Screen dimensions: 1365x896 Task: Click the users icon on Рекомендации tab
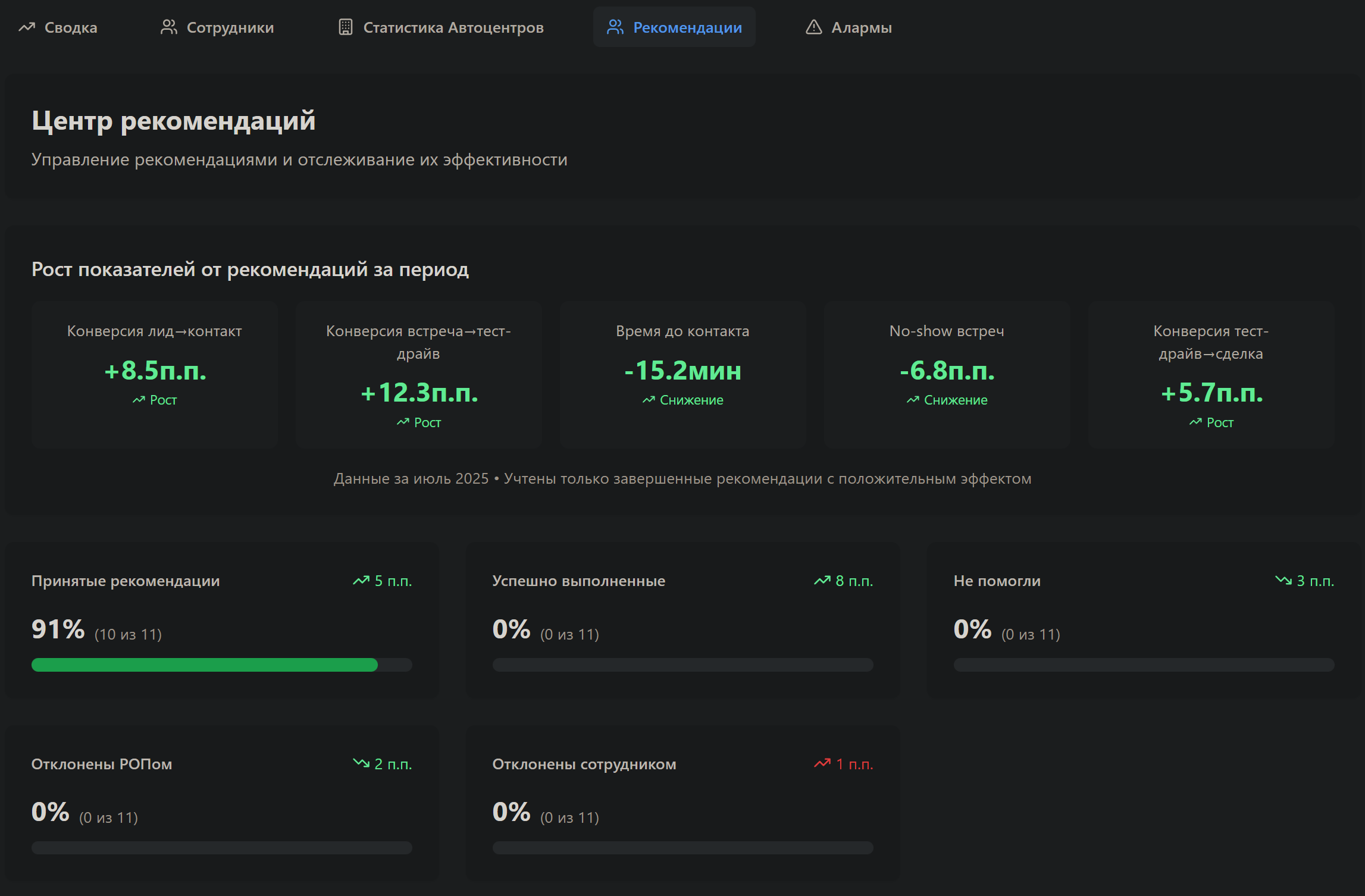[x=615, y=27]
